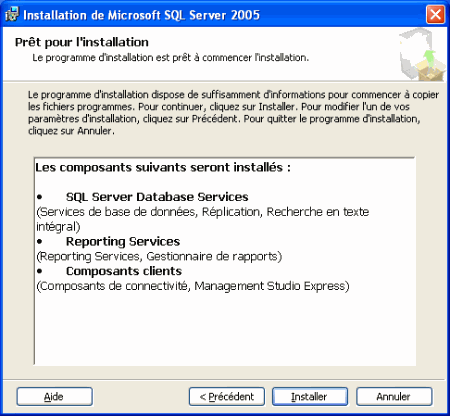The height and width of the screenshot is (416, 450).
Task: Open help with the Aide button
Action: pos(54,396)
